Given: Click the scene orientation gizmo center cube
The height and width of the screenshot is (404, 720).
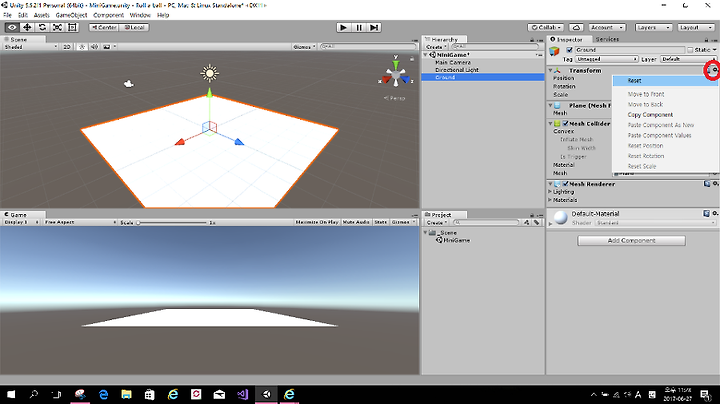Looking at the screenshot, I should pos(395,74).
